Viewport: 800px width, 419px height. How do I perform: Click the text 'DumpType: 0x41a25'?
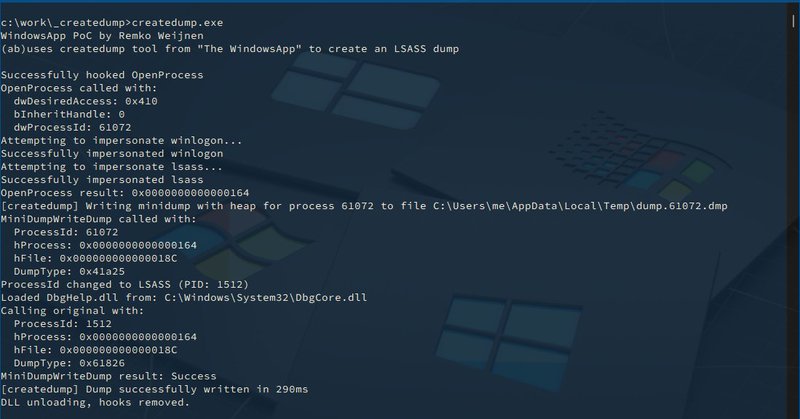click(x=69, y=272)
